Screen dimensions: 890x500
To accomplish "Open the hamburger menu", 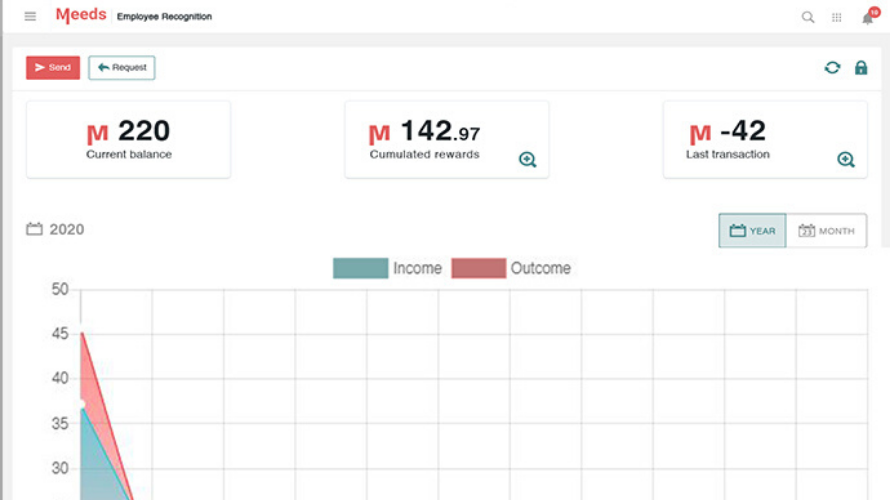I will [x=30, y=16].
